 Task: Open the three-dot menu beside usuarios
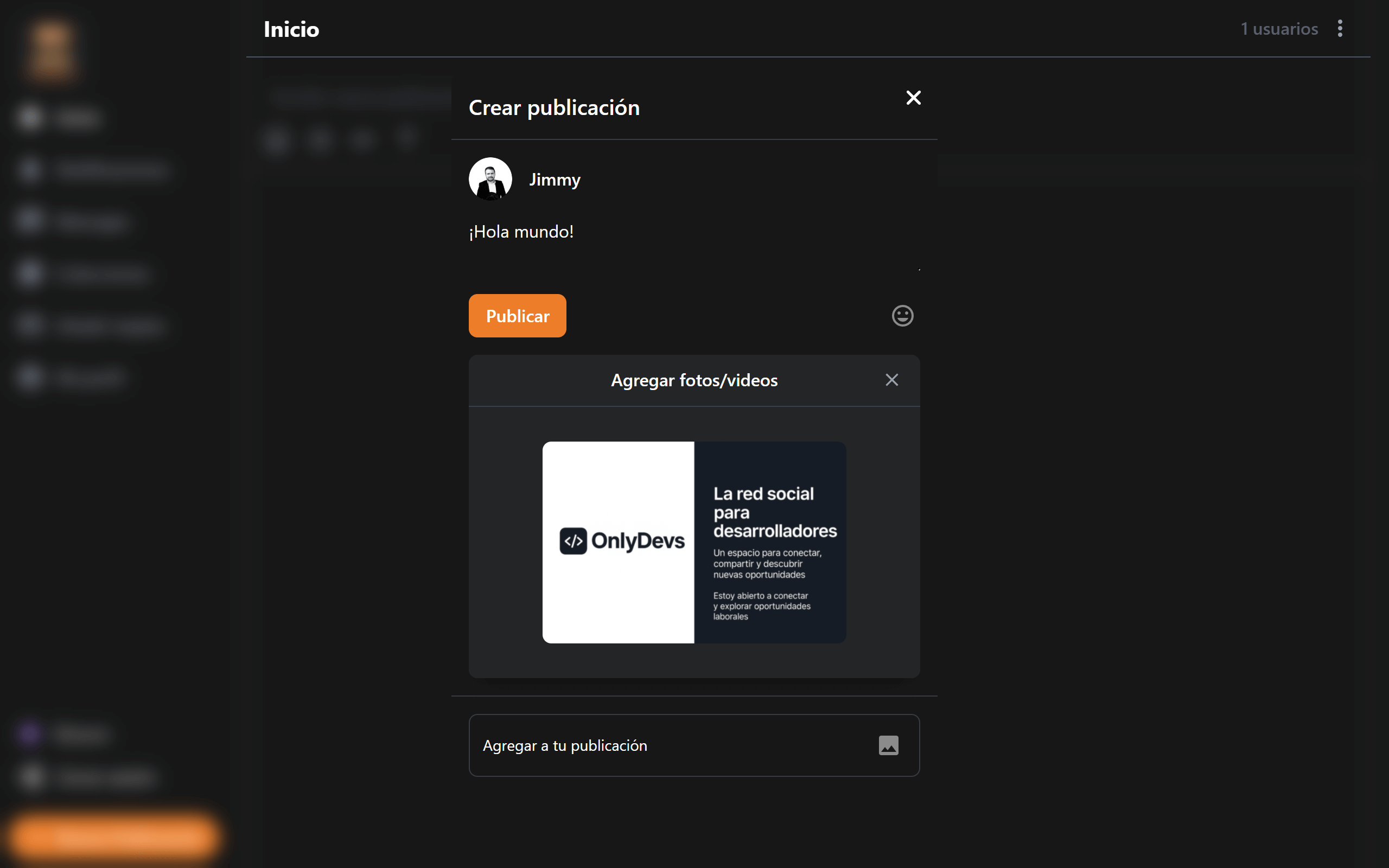(1340, 29)
